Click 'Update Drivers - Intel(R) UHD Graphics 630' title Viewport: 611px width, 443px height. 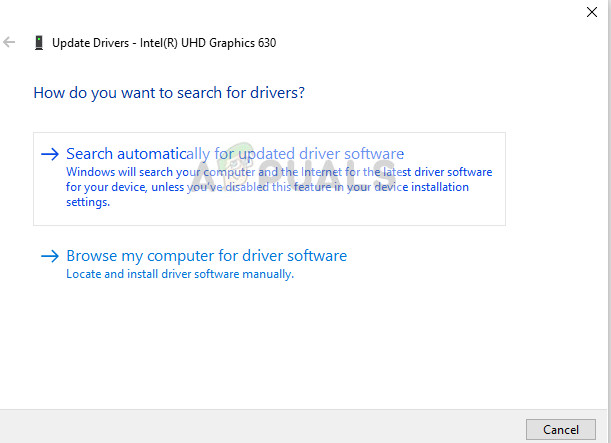click(x=164, y=43)
